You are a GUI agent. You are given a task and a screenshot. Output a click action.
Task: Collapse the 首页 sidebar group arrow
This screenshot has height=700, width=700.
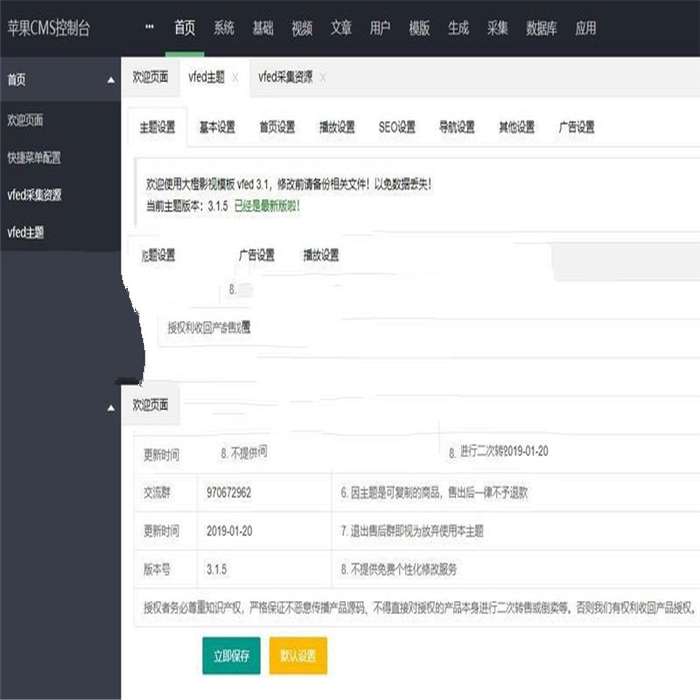[111, 80]
